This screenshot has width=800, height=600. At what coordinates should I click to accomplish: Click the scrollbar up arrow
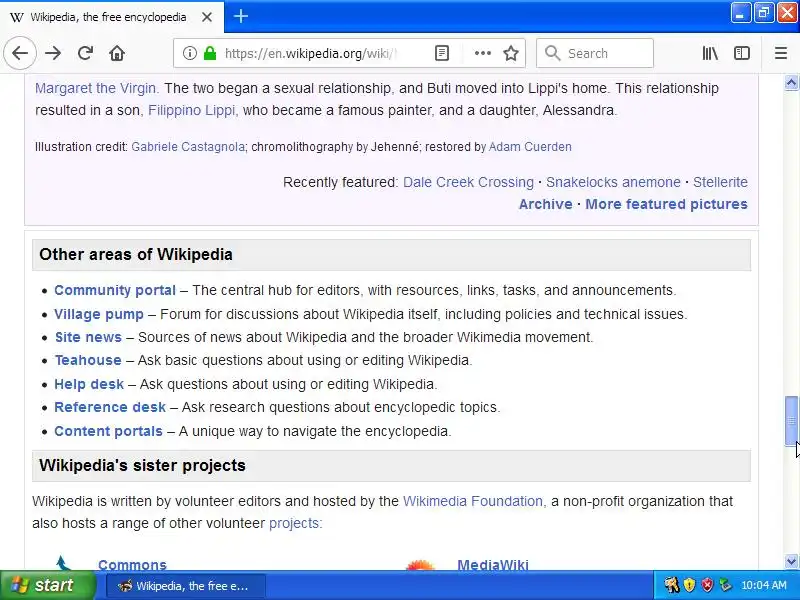[791, 83]
